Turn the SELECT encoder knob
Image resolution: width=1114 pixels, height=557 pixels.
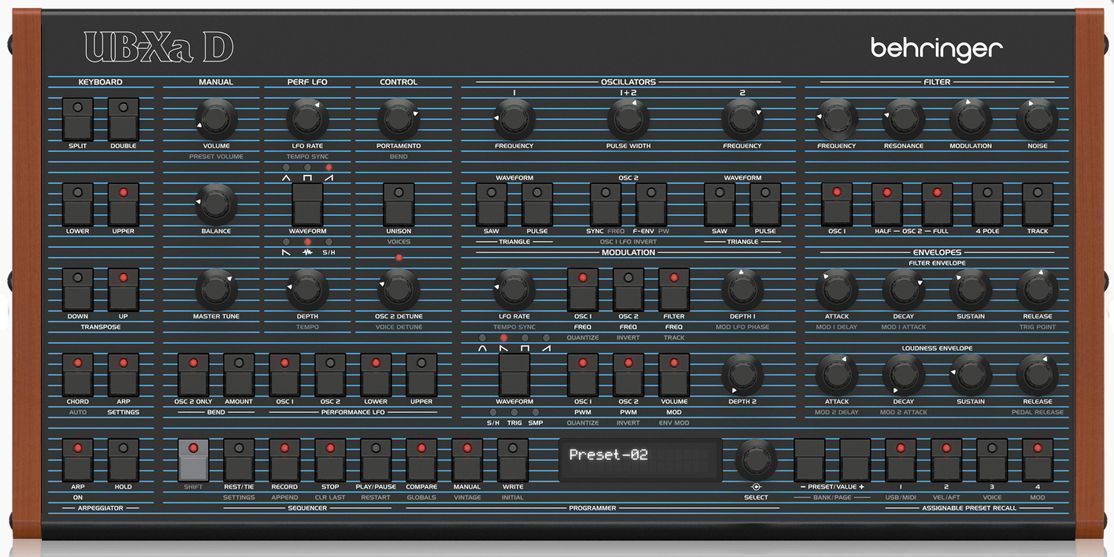[x=756, y=460]
